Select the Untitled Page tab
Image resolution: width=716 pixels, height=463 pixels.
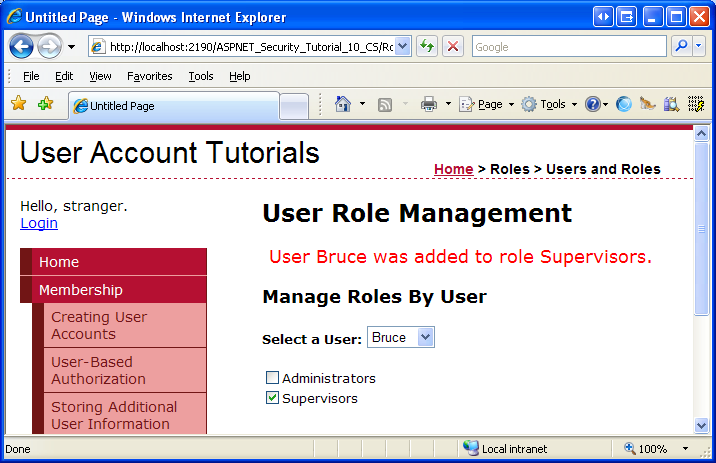(174, 106)
